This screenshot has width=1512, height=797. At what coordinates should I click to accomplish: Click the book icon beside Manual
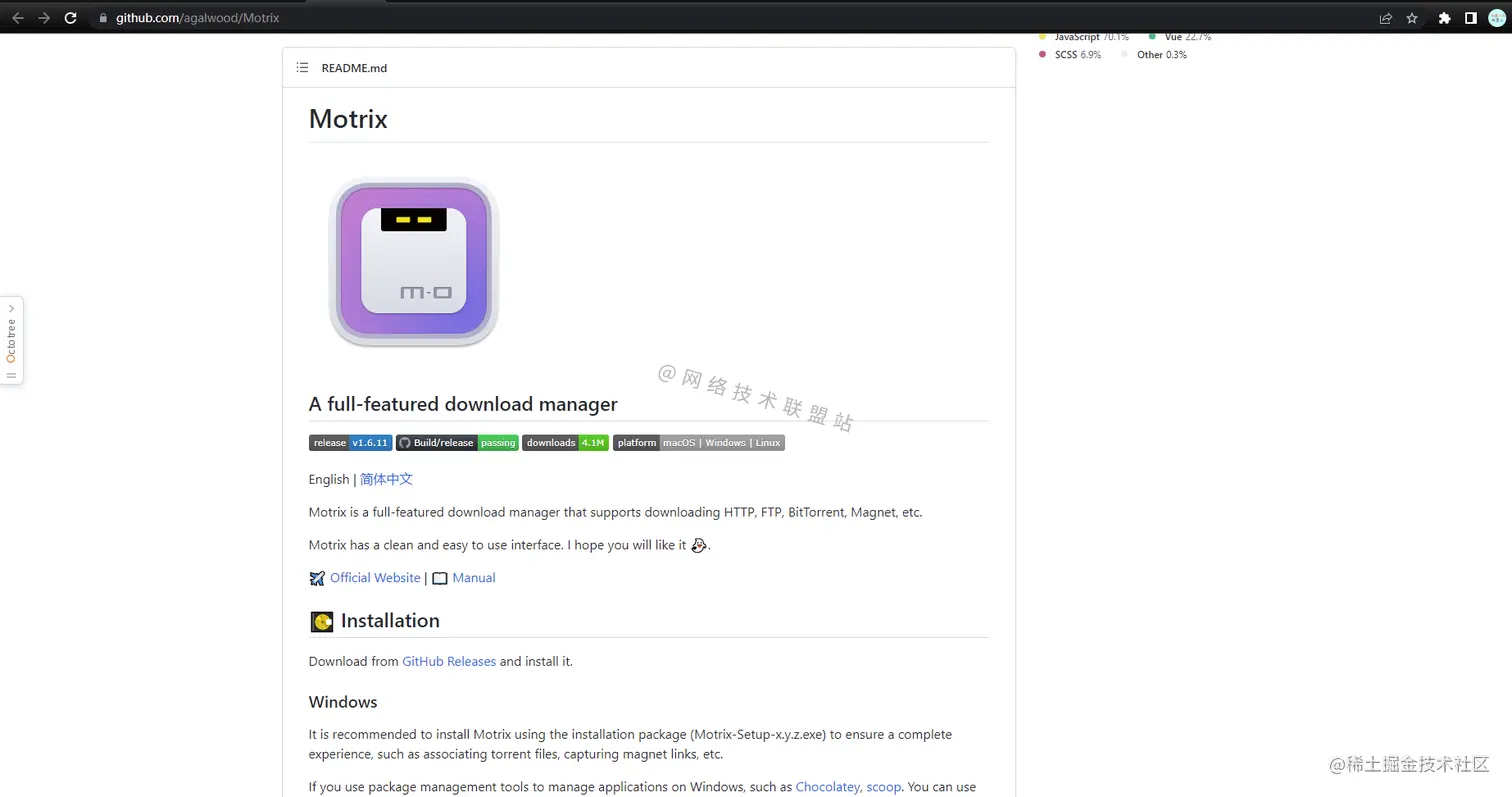440,578
